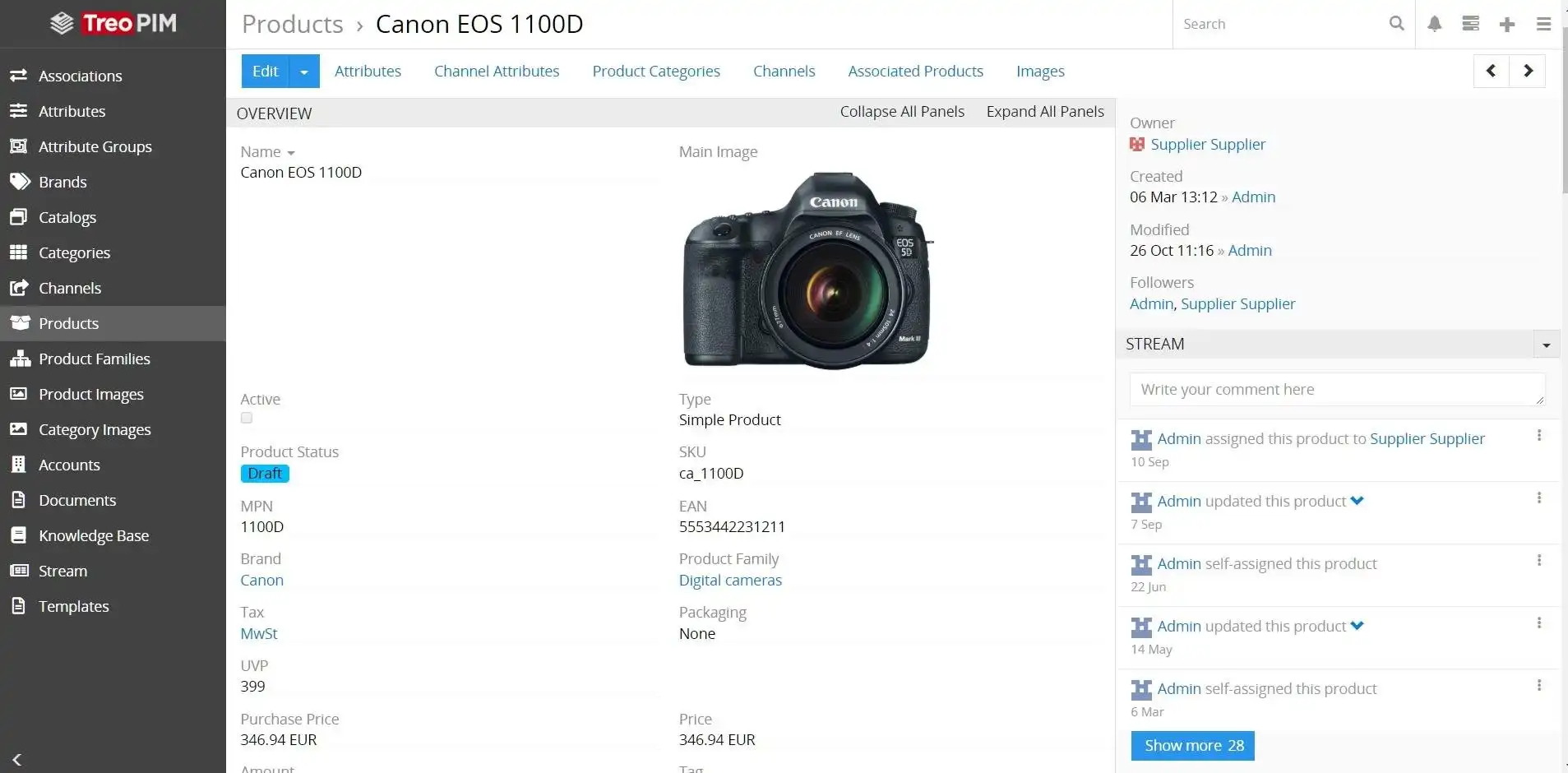Open the Product Categories tab
Viewport: 1568px width, 773px height.
[x=656, y=72]
